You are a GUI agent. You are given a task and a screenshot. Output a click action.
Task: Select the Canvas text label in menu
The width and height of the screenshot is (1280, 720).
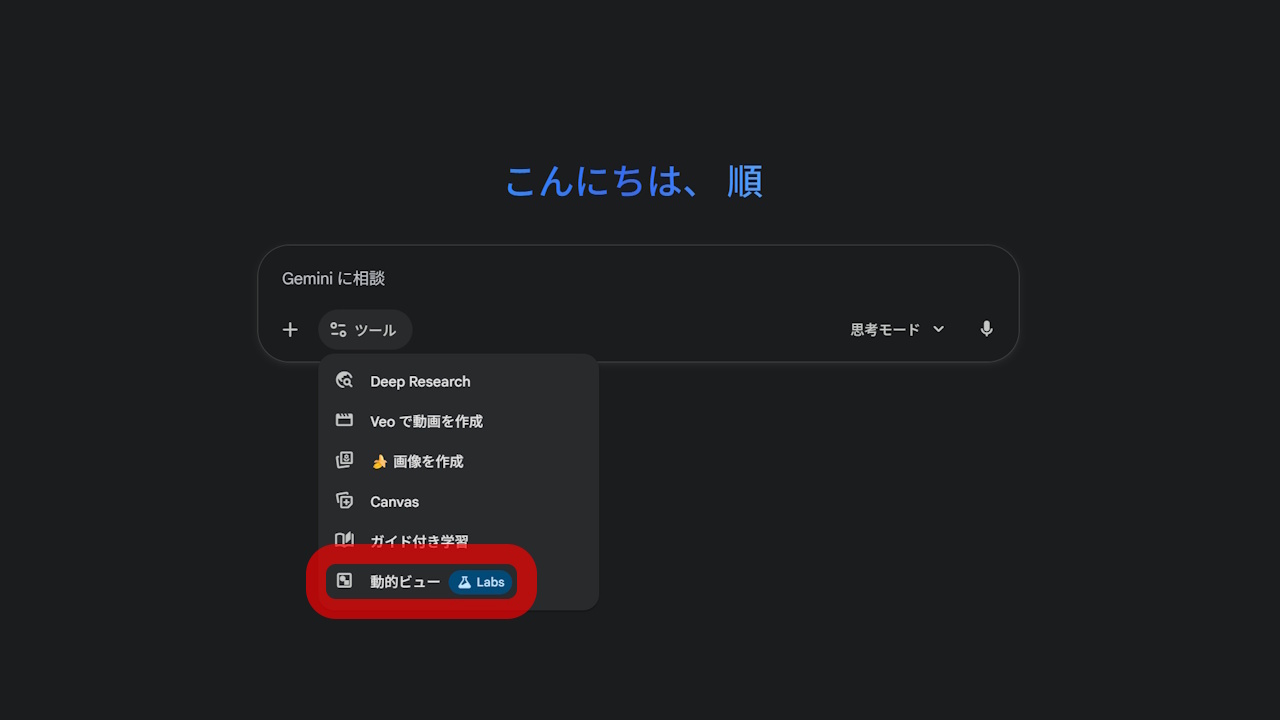tap(394, 502)
